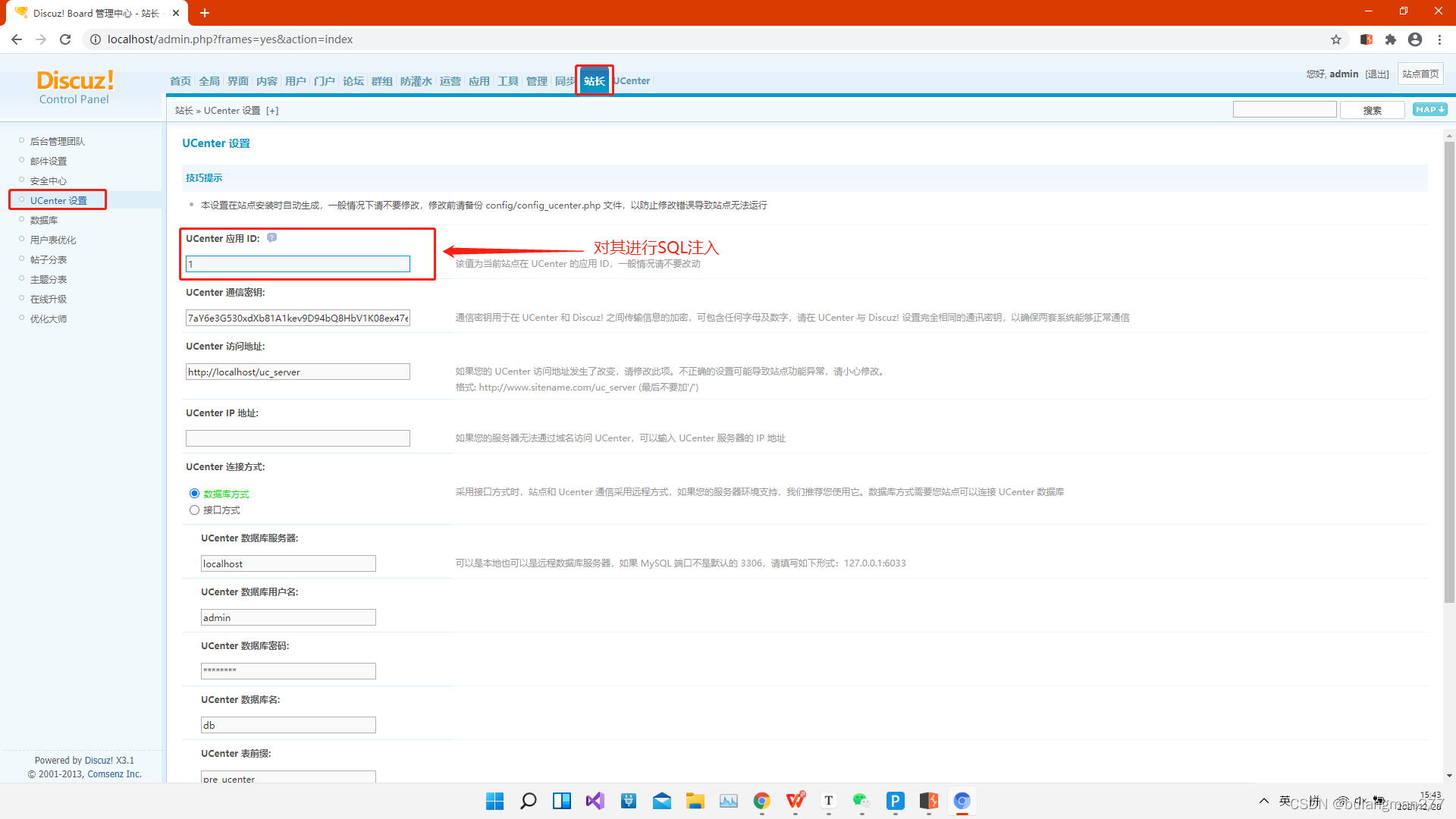This screenshot has height=819, width=1456.
Task: Bookmark this page with the star icon
Action: [x=1336, y=39]
